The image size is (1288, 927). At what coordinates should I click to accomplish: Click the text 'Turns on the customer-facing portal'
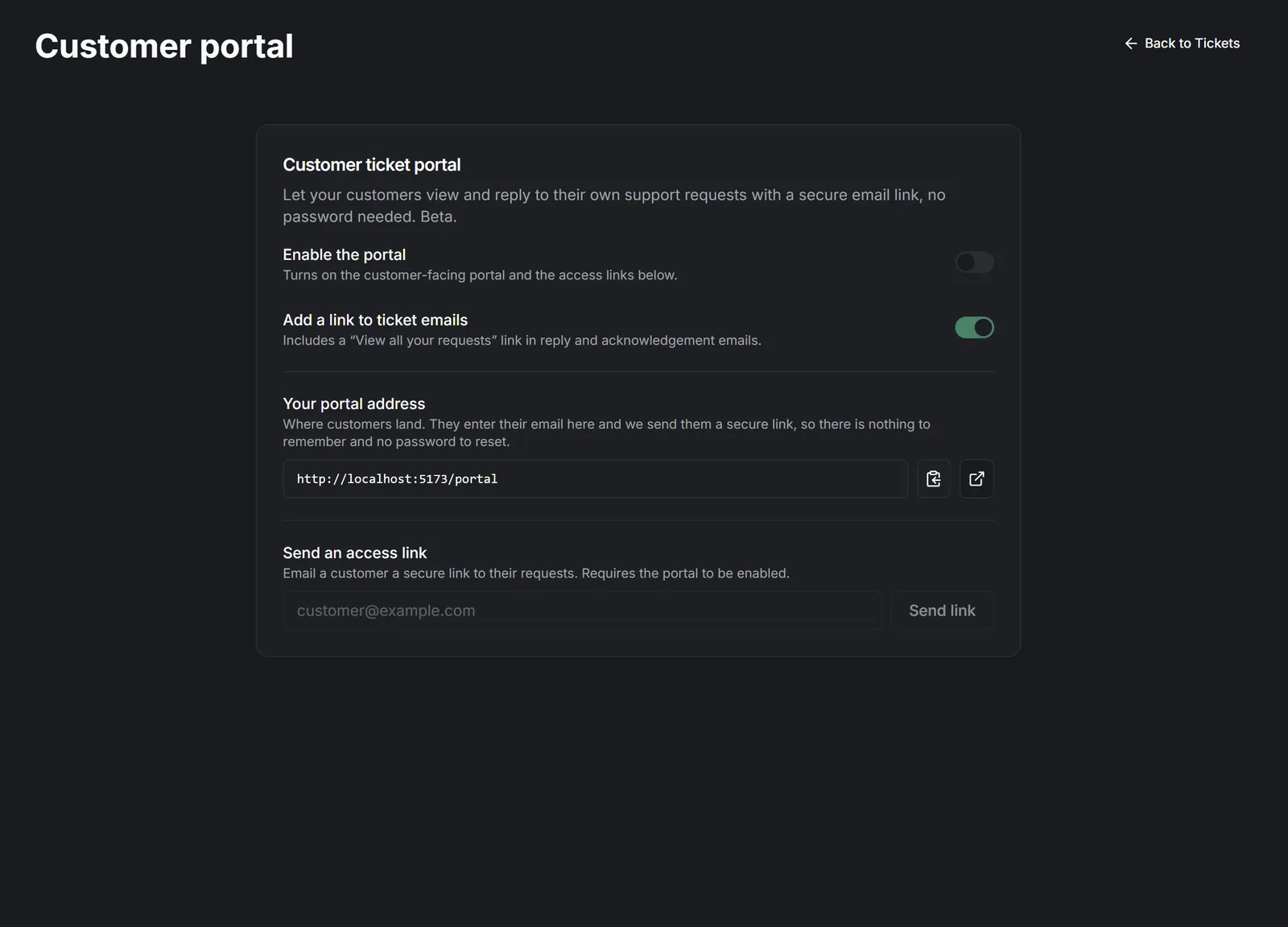pyautogui.click(x=394, y=275)
